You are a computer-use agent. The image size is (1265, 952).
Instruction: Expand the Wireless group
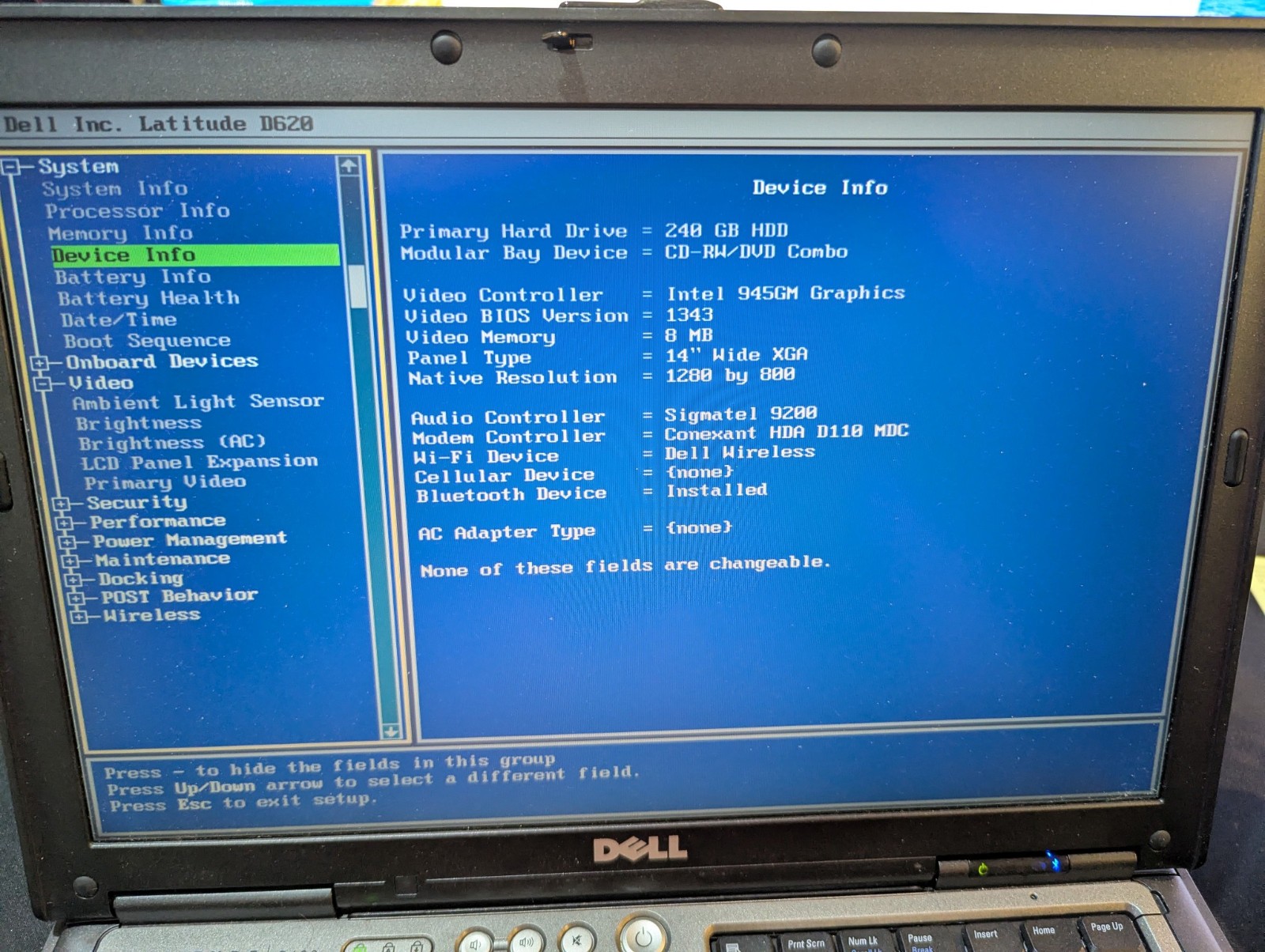(79, 616)
